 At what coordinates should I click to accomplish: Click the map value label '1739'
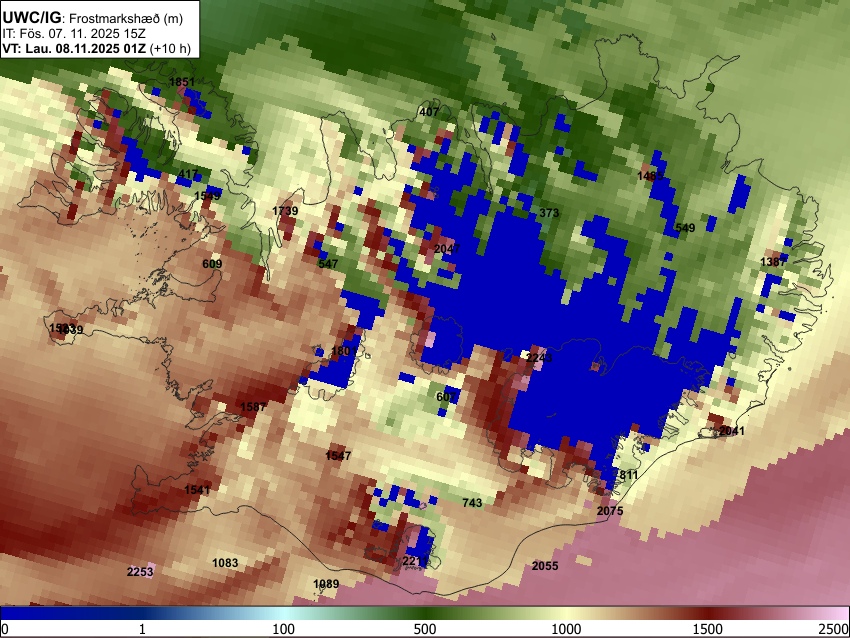pos(285,211)
